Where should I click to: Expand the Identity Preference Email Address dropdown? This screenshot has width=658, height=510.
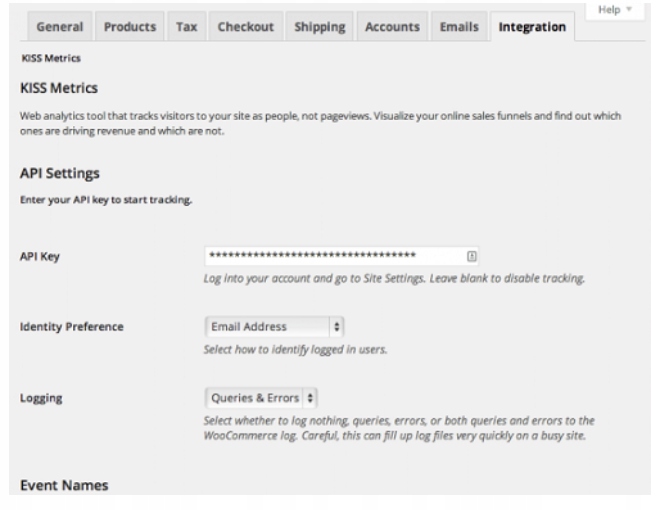[x=275, y=327]
